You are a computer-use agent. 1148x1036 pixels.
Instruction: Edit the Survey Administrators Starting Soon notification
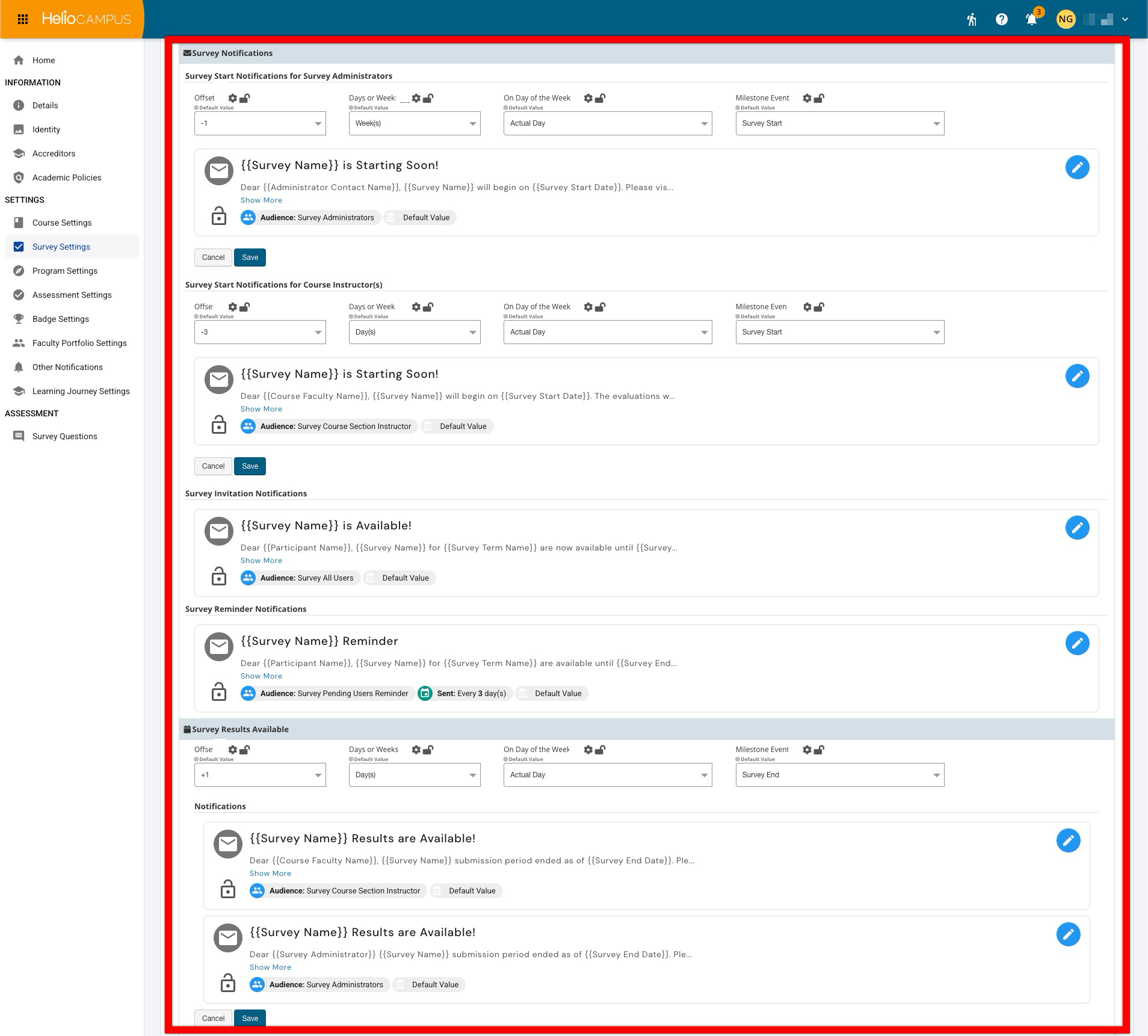click(1077, 167)
